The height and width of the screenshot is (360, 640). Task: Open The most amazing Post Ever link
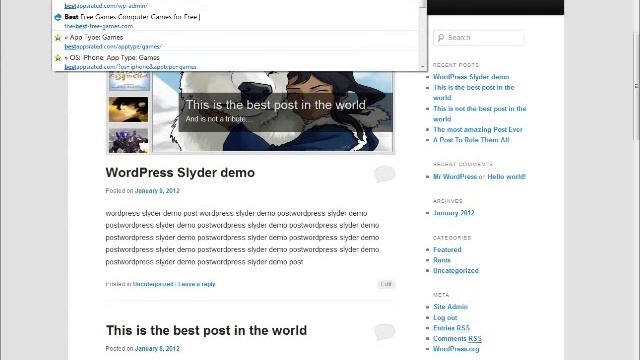click(x=478, y=129)
